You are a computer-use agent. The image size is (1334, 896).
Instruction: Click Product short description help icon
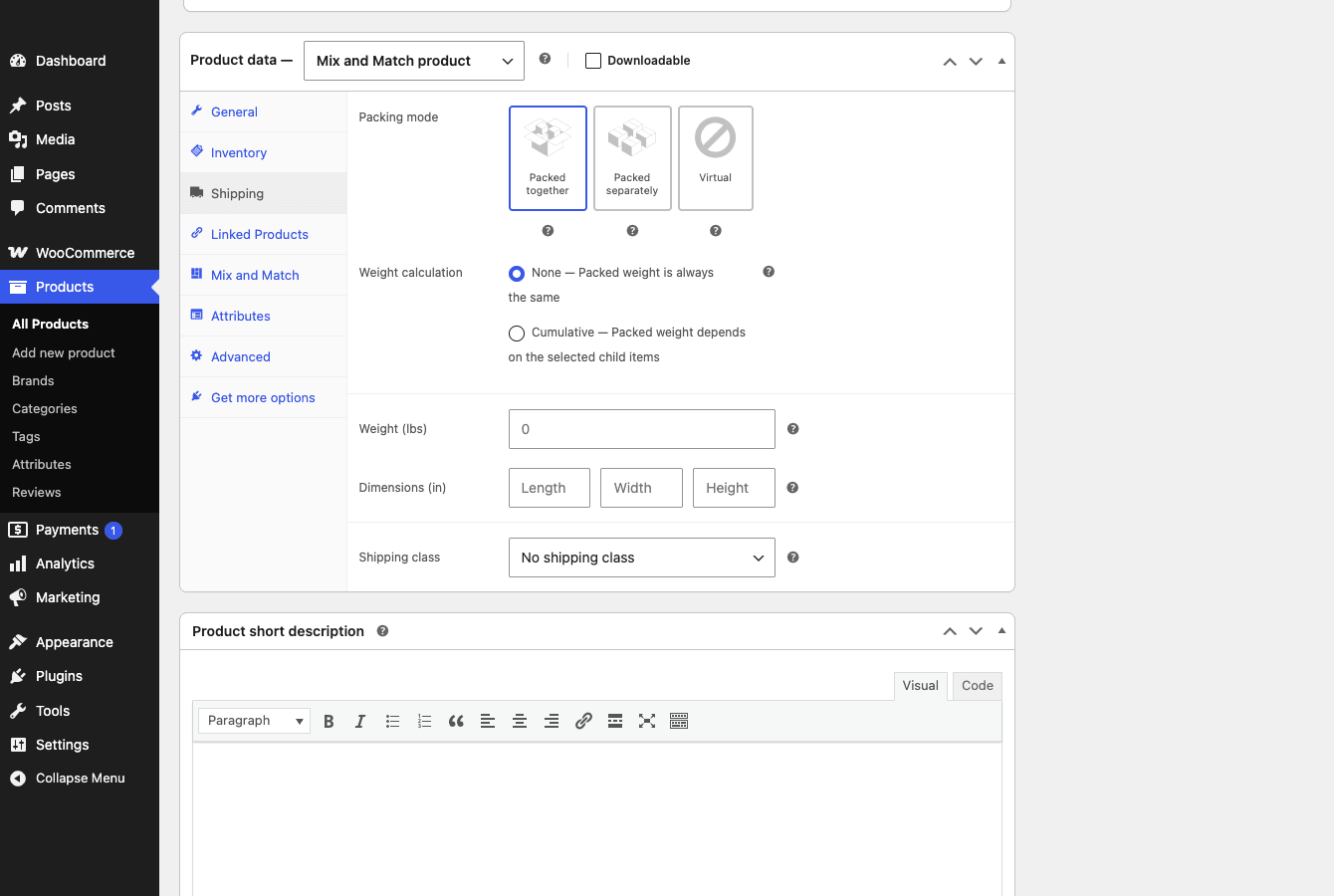pos(382,631)
